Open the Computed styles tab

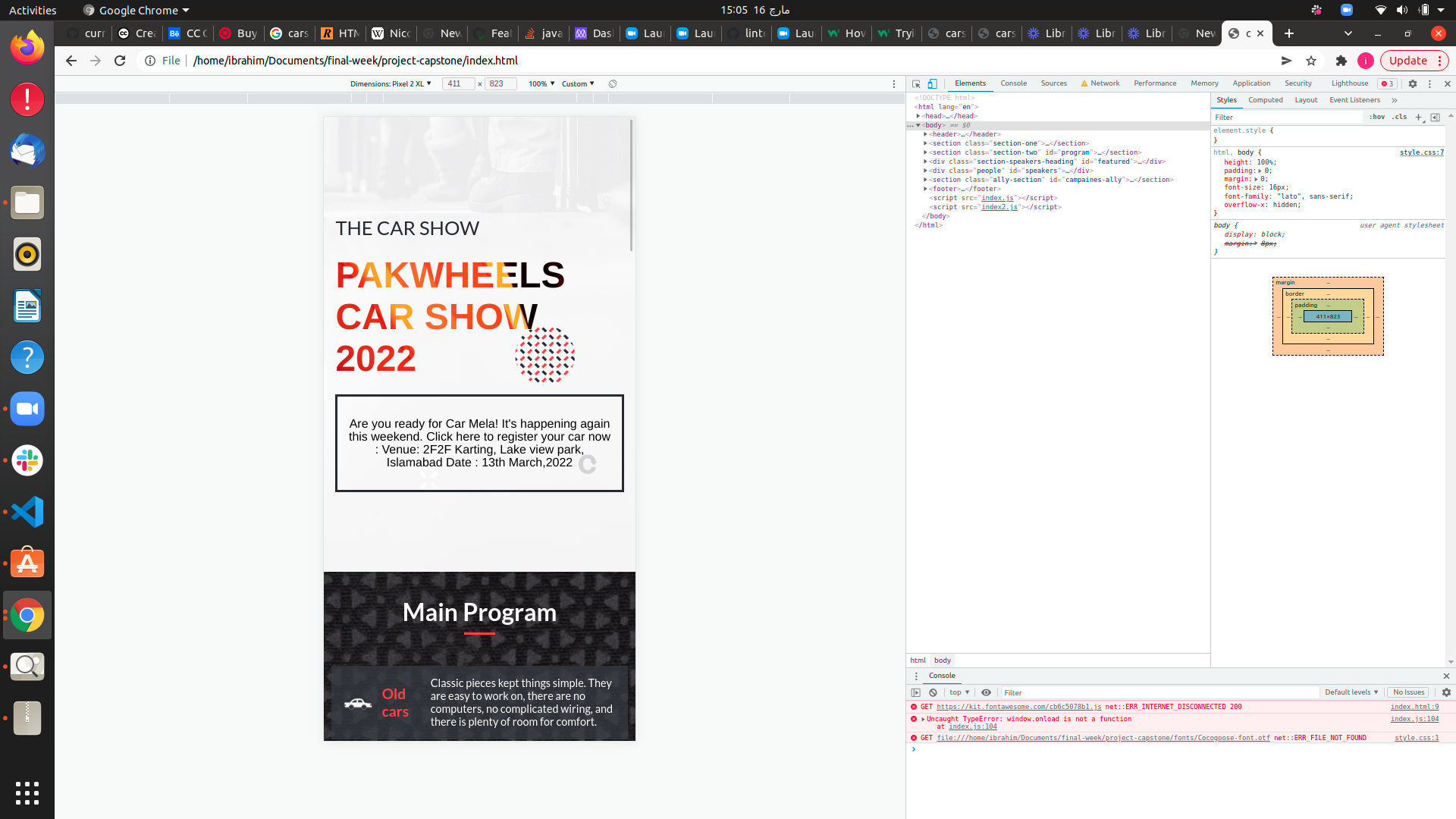click(x=1265, y=100)
